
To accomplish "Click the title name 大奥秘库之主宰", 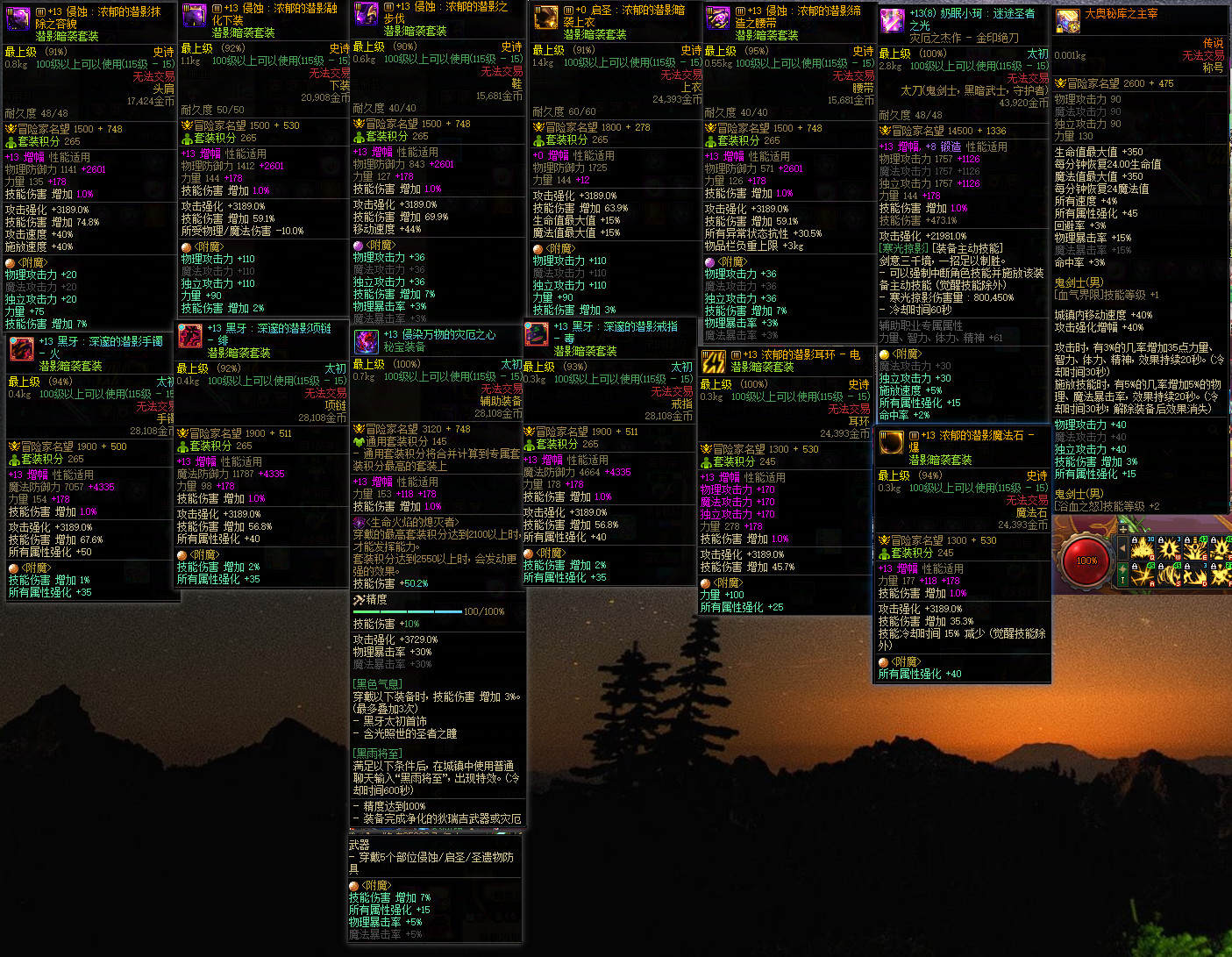I will (x=1122, y=14).
